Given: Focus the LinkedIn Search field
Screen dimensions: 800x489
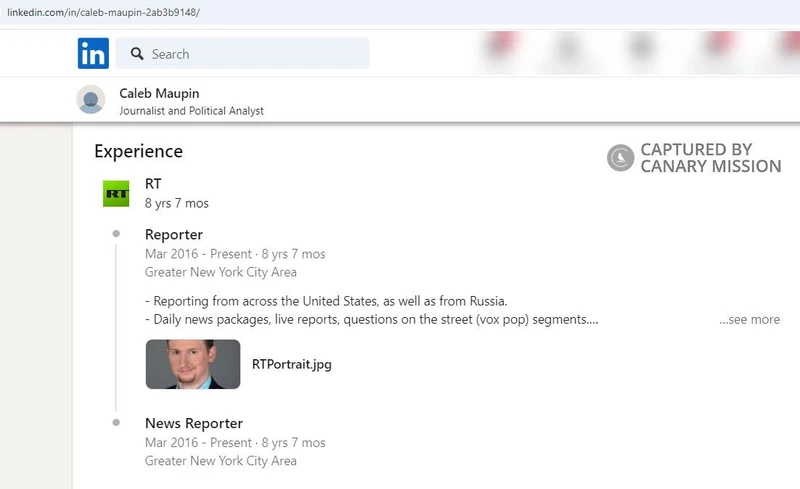Looking at the screenshot, I should click(x=242, y=53).
